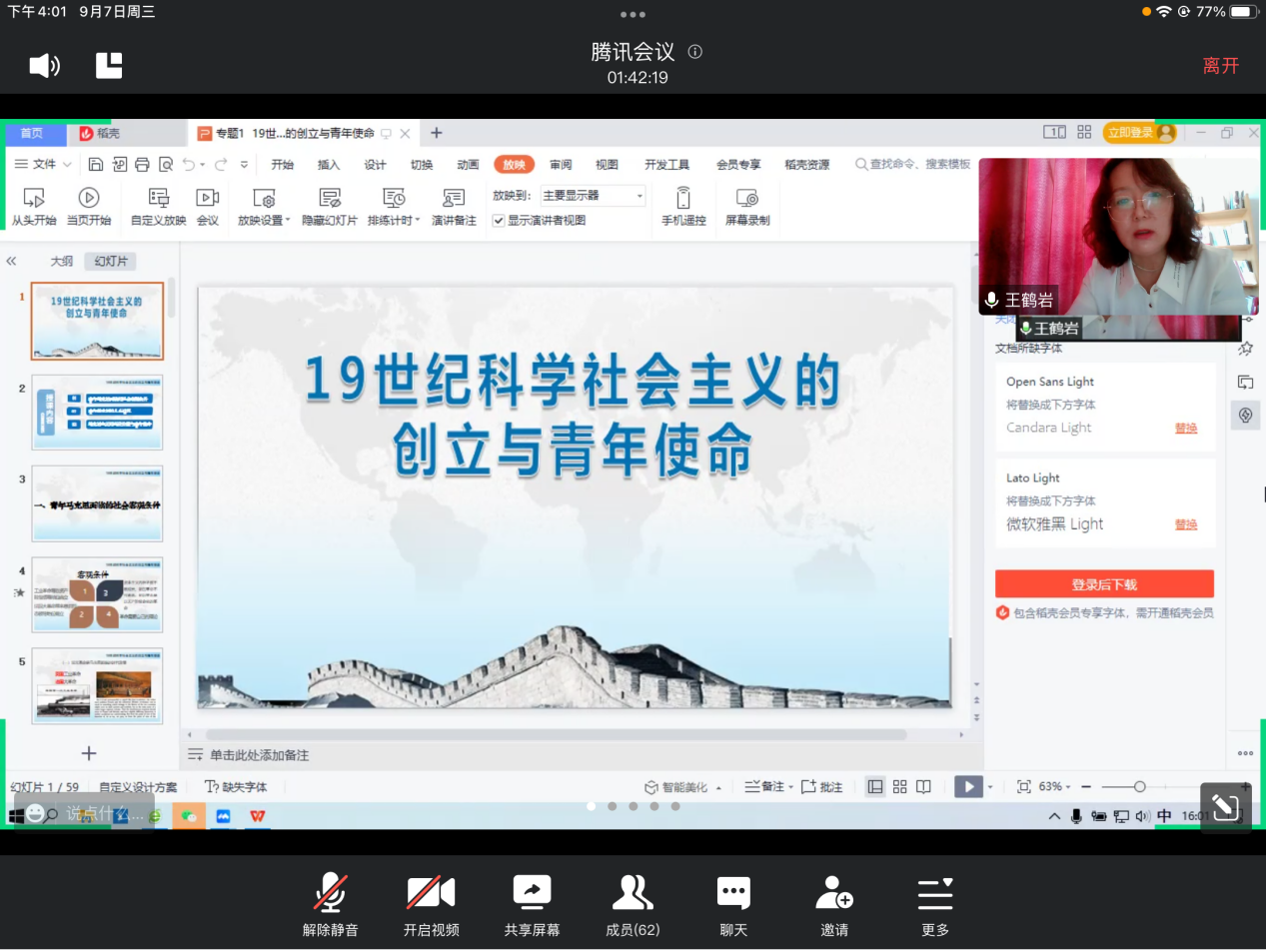Turn on camera with 开启视频
Viewport: 1270px width, 952px height.
(431, 906)
